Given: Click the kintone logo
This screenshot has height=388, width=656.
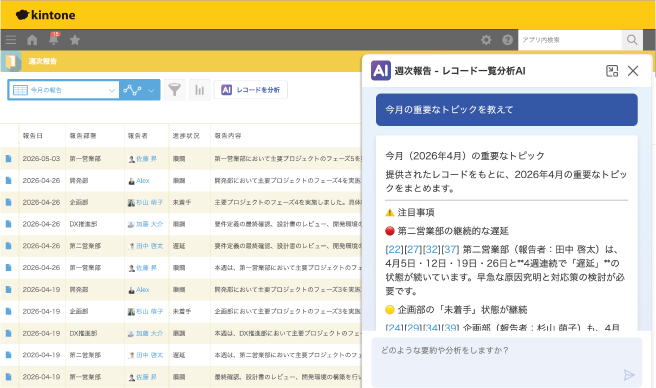Looking at the screenshot, I should [46, 15].
